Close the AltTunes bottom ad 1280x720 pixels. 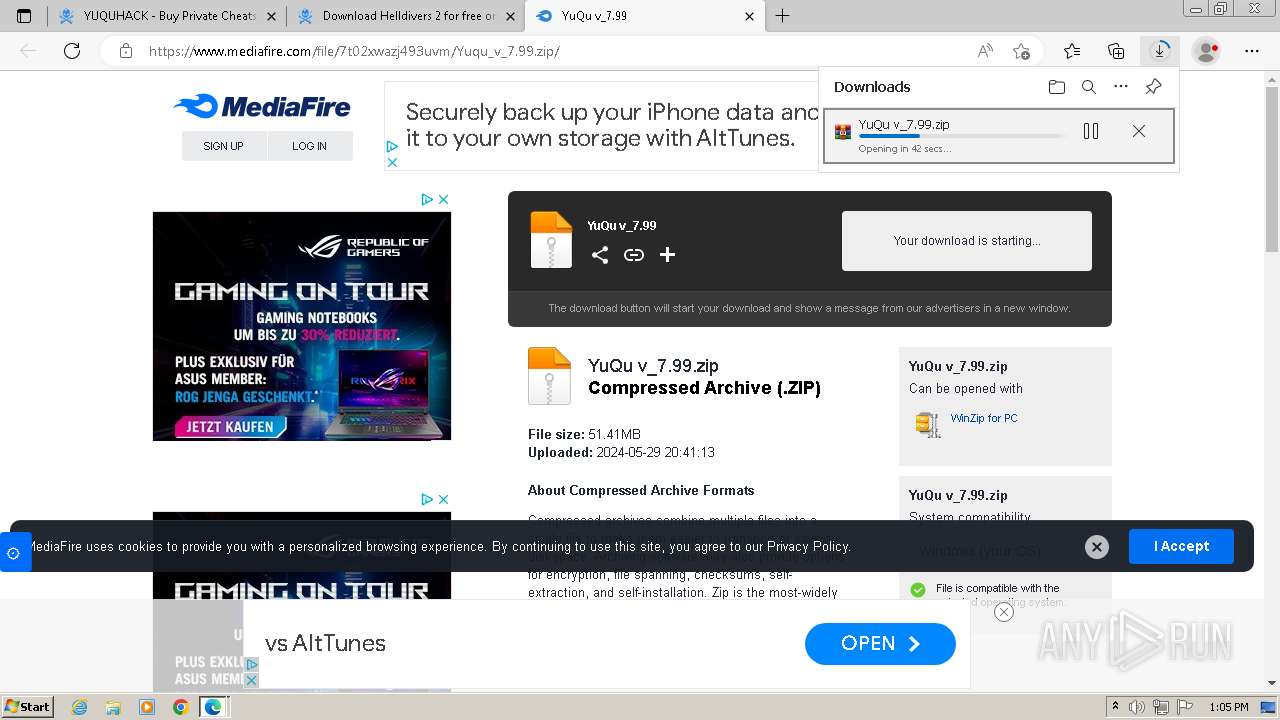click(1004, 612)
